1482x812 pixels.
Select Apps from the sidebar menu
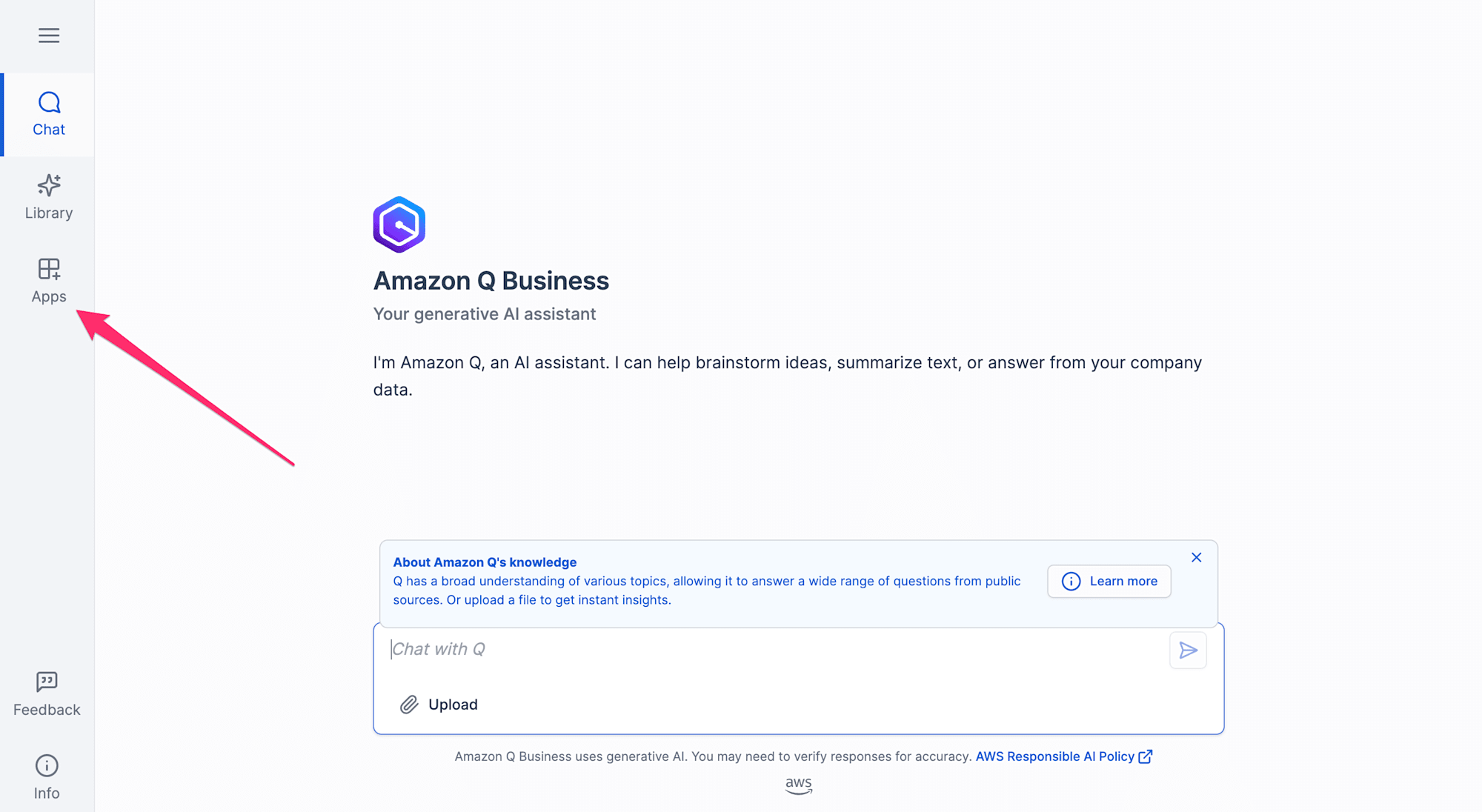pos(49,280)
